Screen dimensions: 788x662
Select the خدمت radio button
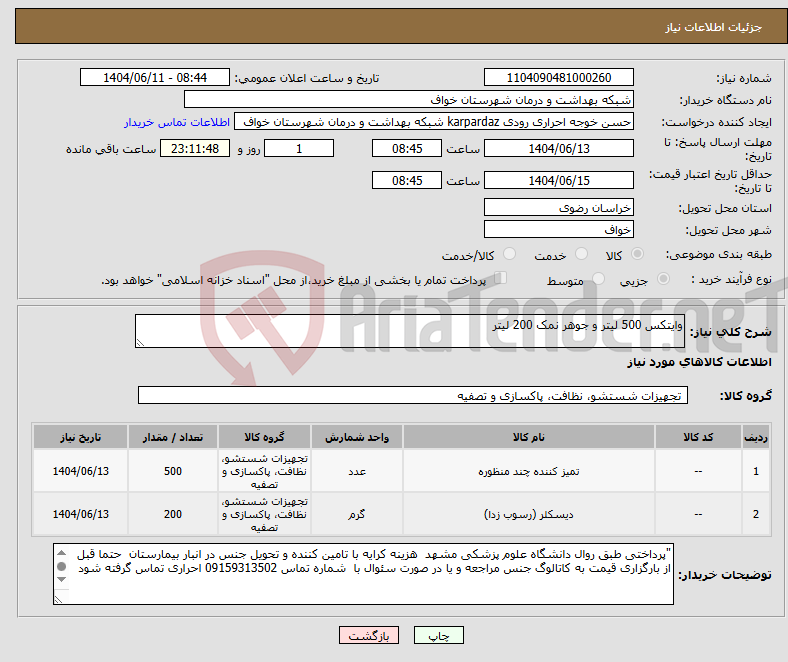tap(581, 254)
